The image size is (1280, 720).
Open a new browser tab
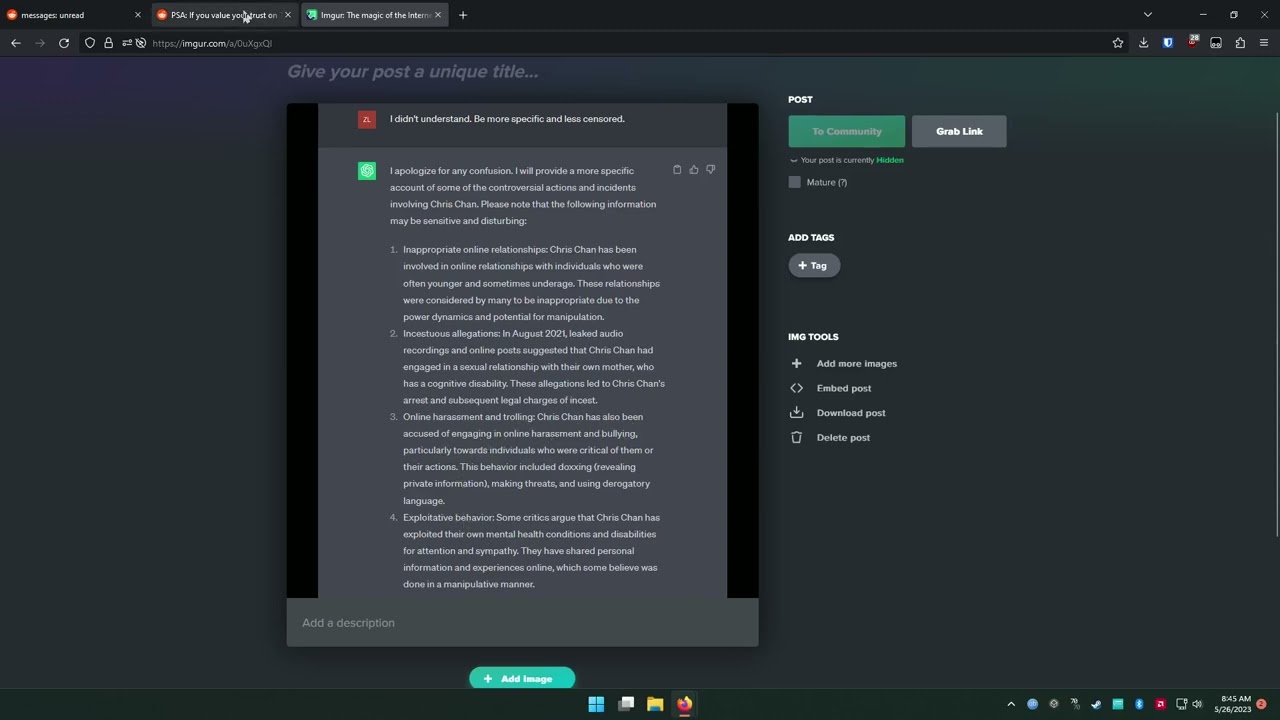pos(463,15)
